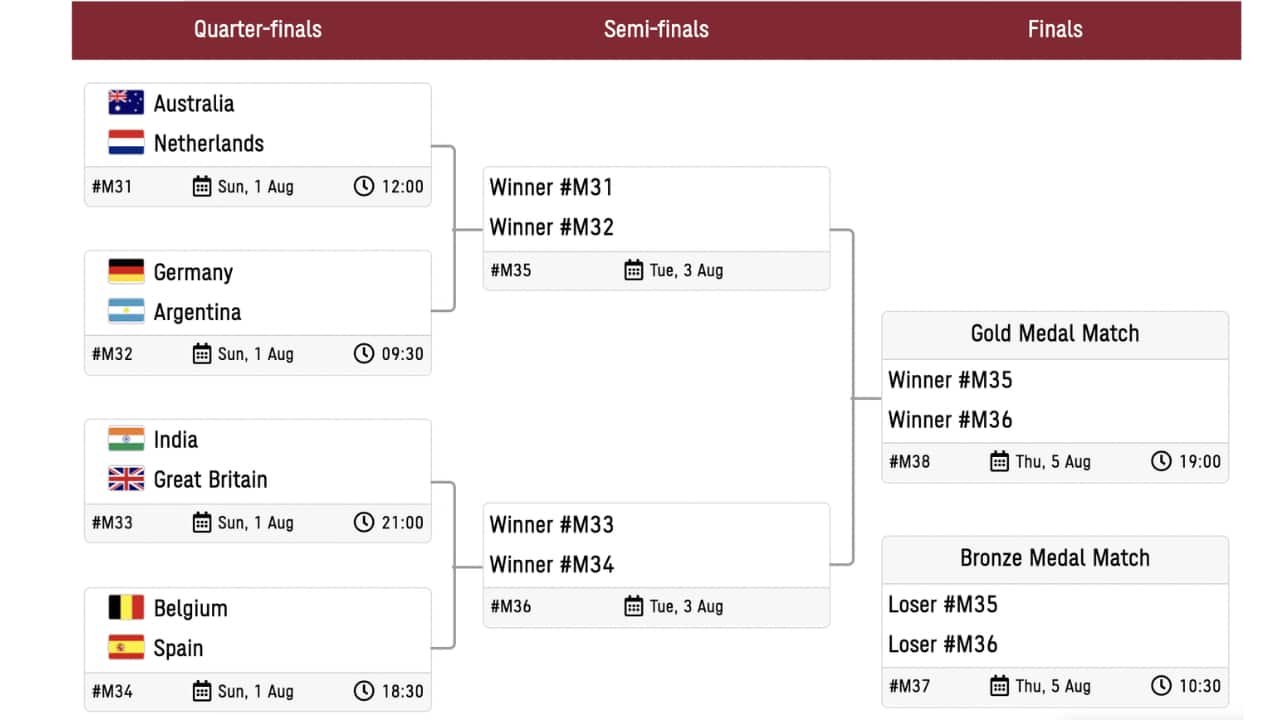Click the clock icon for match #M34
Screen dimensions: 1280x720
[x=364, y=691]
